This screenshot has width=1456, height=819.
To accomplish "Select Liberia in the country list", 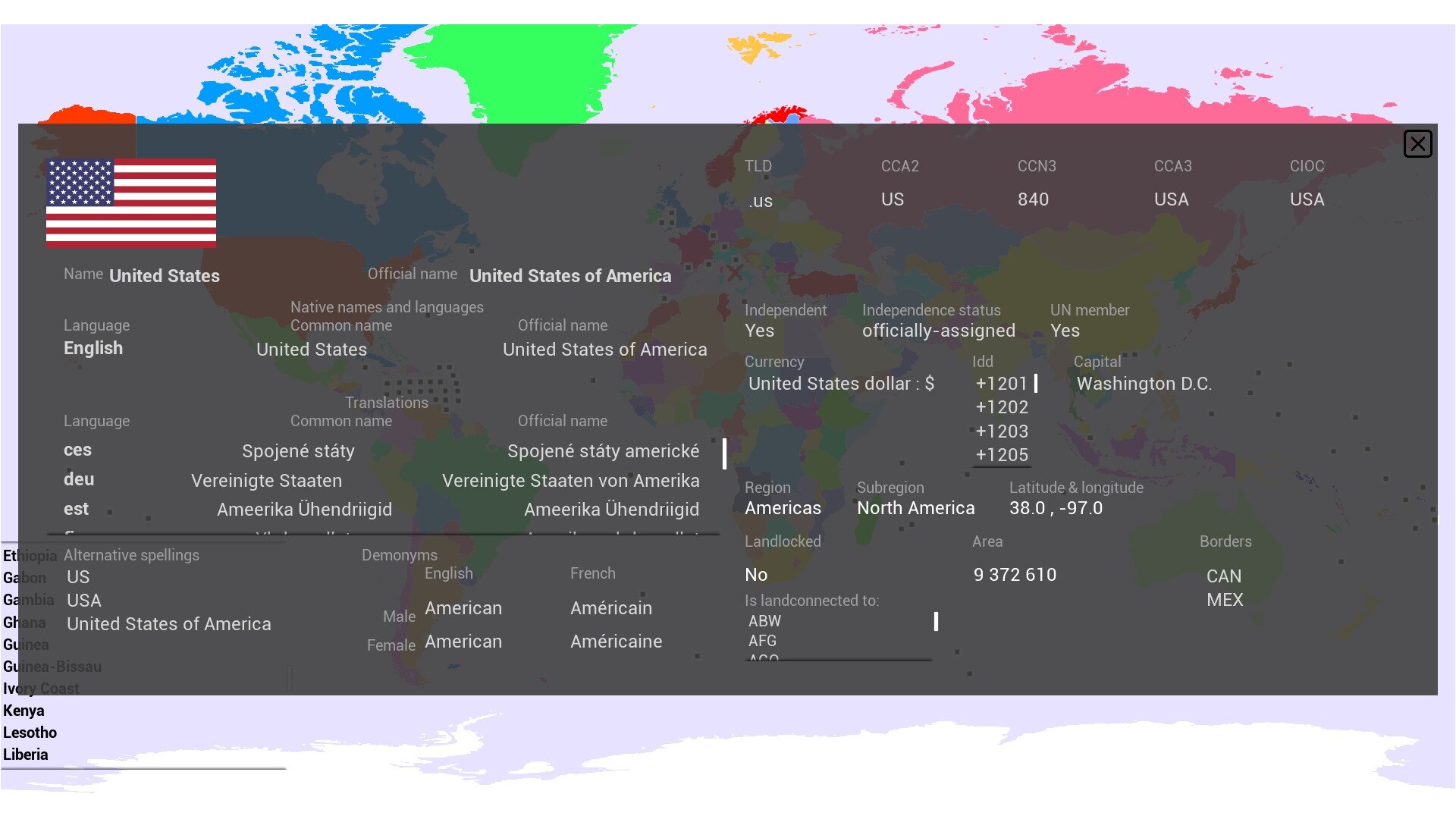I will coord(26,755).
